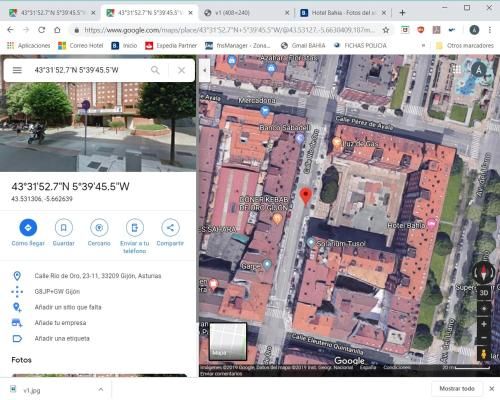Switch to Mapa layer thumbnail
The image size is (500, 400).
click(228, 341)
